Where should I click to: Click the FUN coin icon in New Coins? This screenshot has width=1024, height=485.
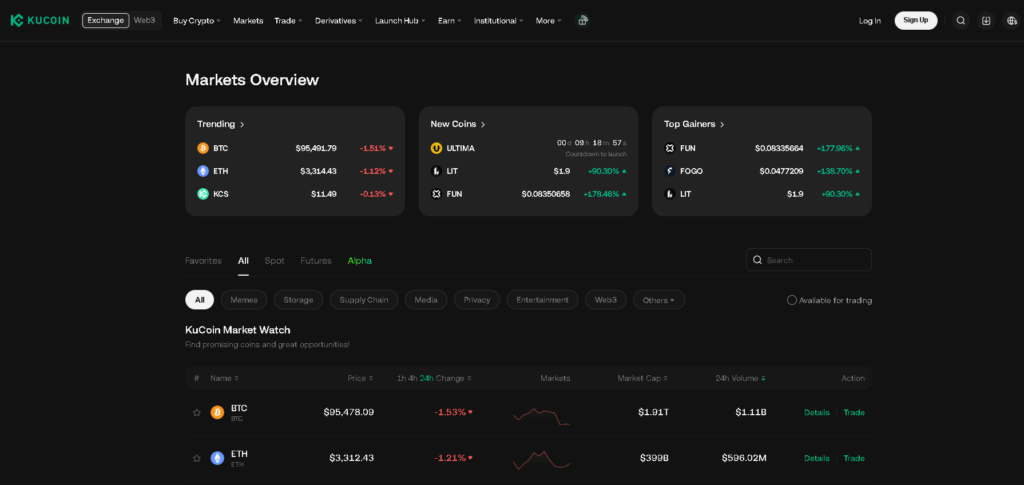click(x=436, y=194)
